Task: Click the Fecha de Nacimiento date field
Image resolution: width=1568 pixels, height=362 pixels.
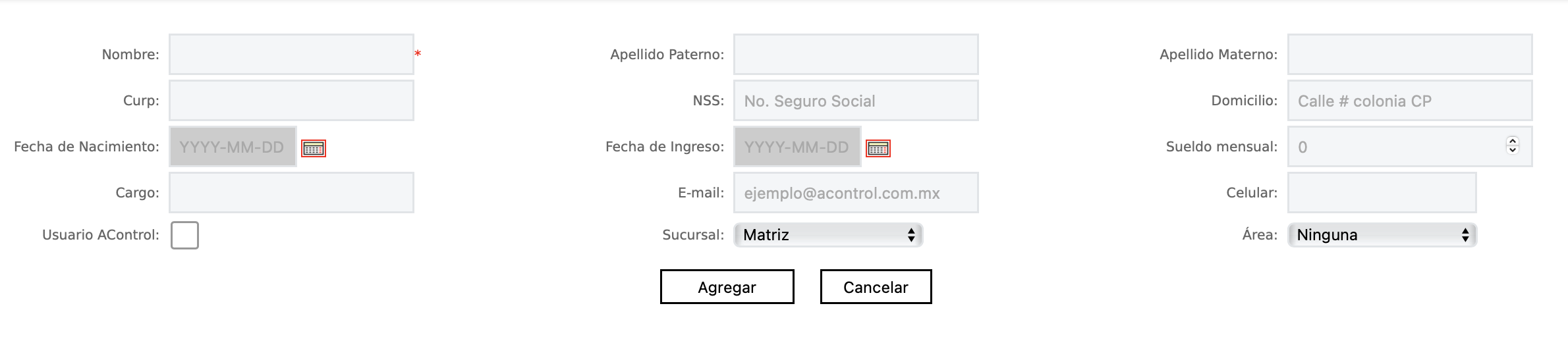Action: point(233,147)
